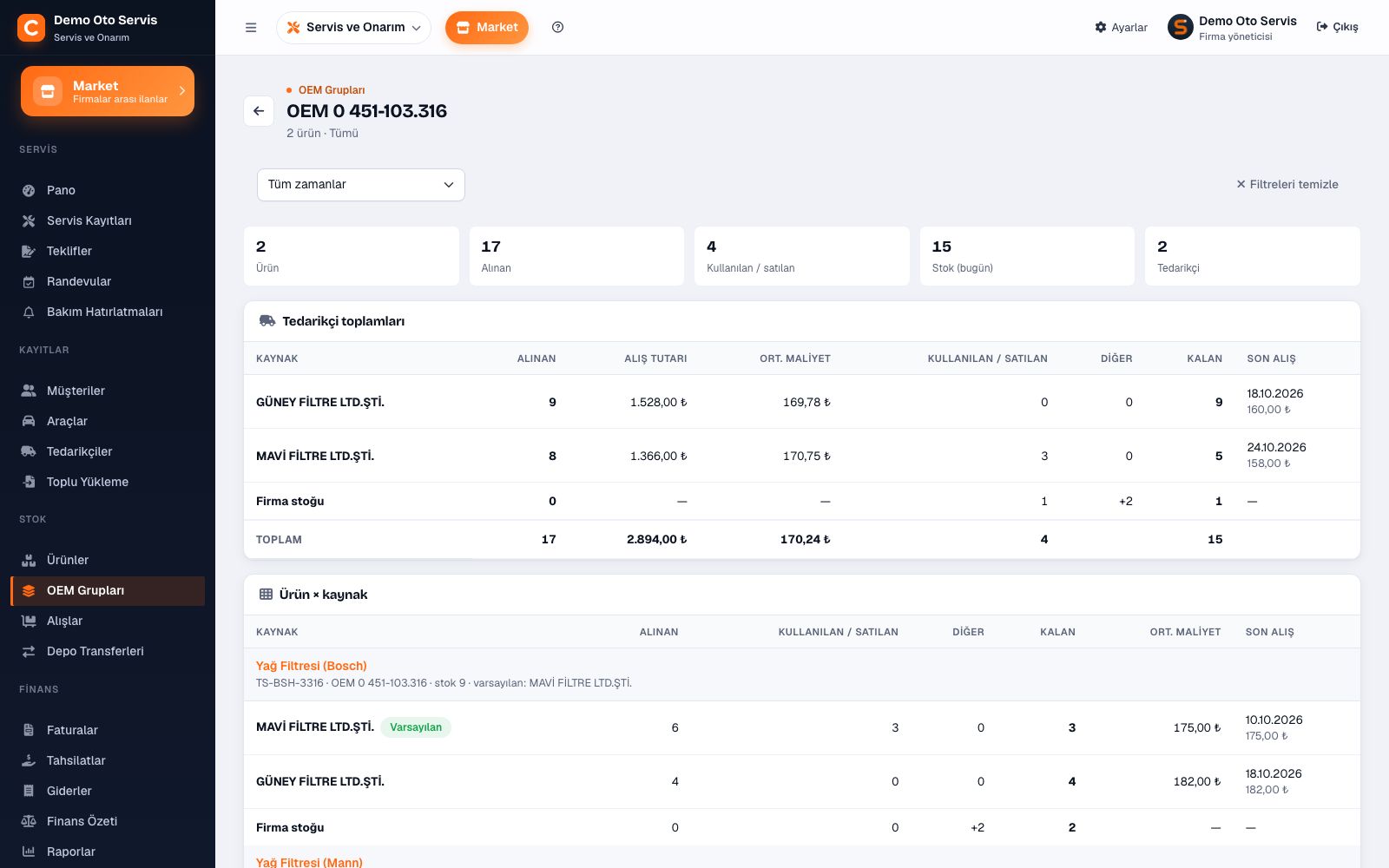Click the Varsayılan badge
1389x868 pixels.
point(416,727)
